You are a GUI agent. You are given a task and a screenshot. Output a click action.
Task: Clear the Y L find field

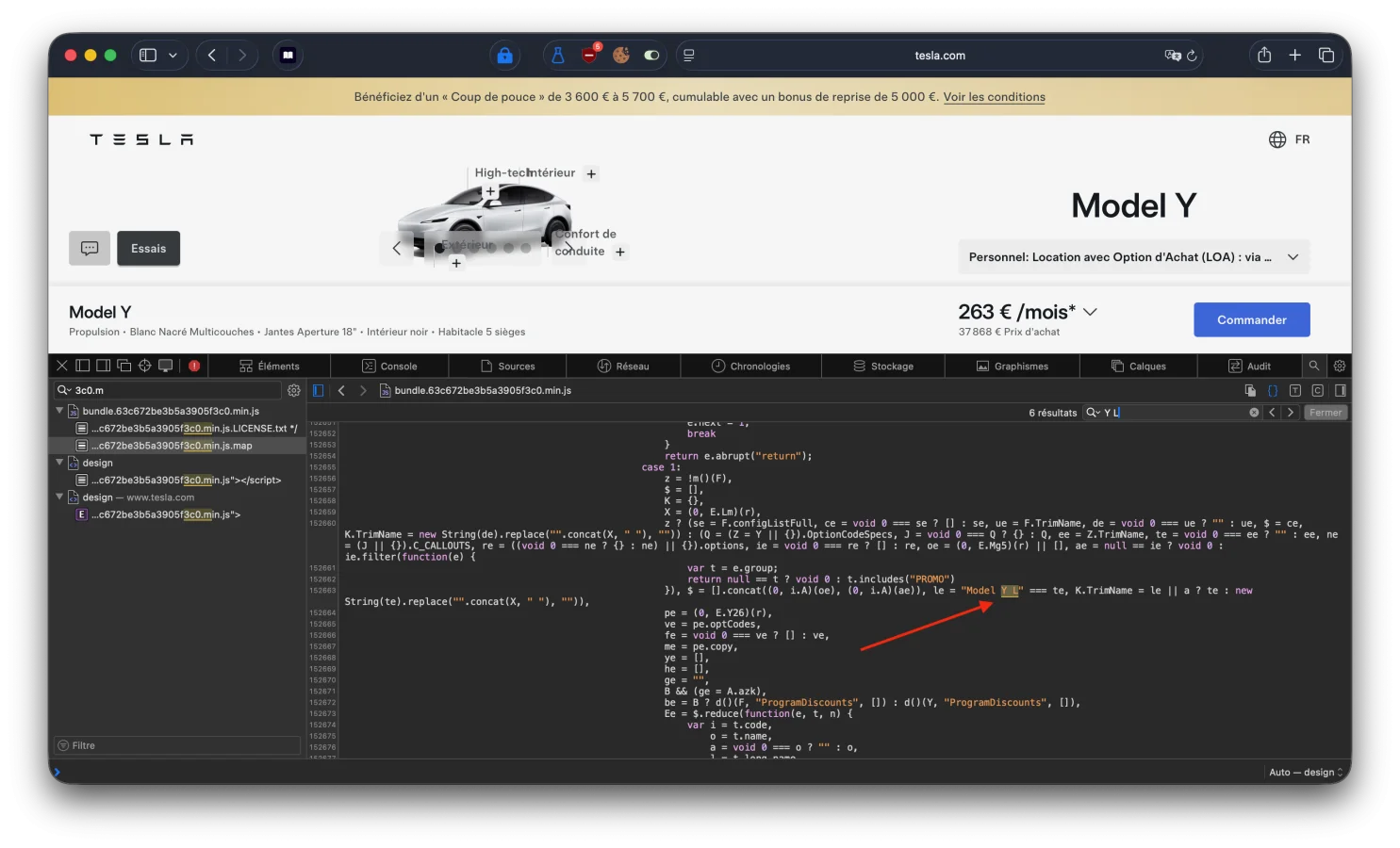(1254, 413)
